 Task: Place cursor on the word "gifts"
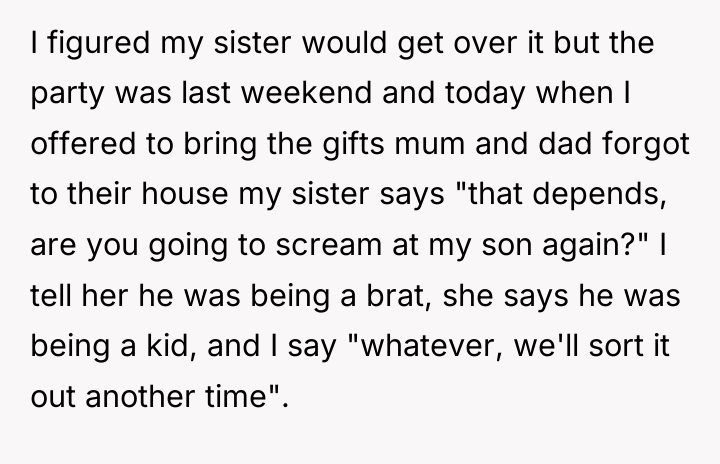353,144
